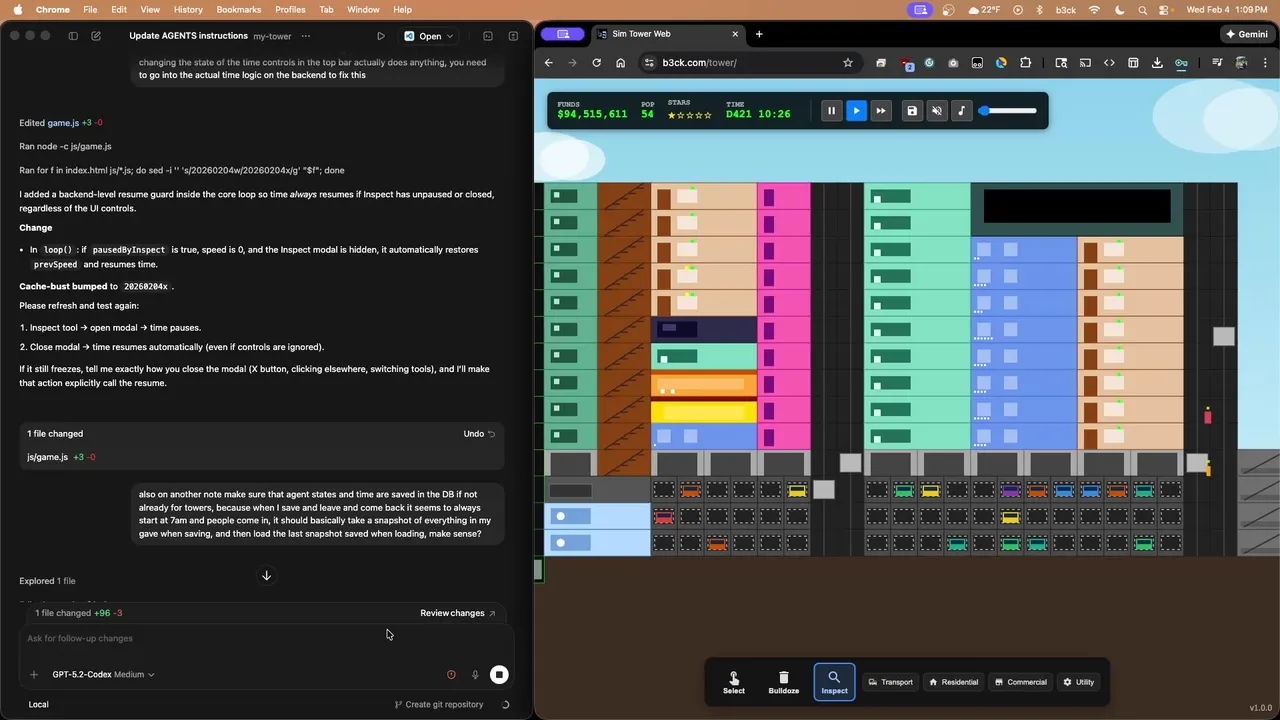Image resolution: width=1280 pixels, height=720 pixels.
Task: Open js/game.js in the changed files card
Action: click(47, 457)
